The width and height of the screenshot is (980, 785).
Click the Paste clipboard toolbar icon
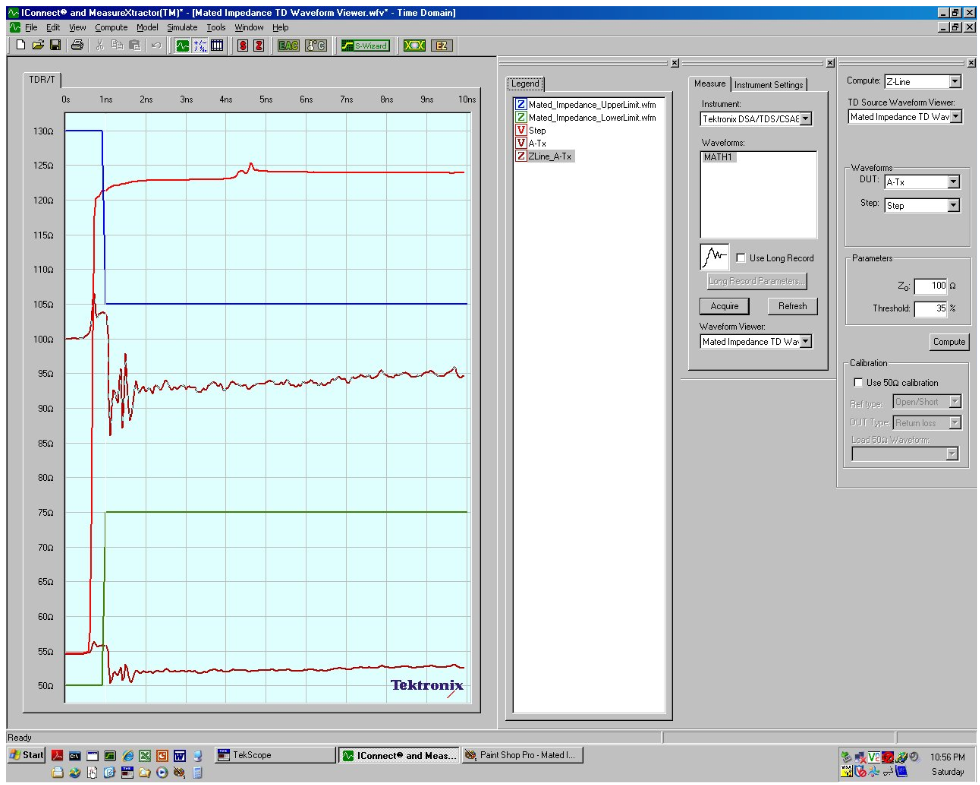pyautogui.click(x=134, y=45)
